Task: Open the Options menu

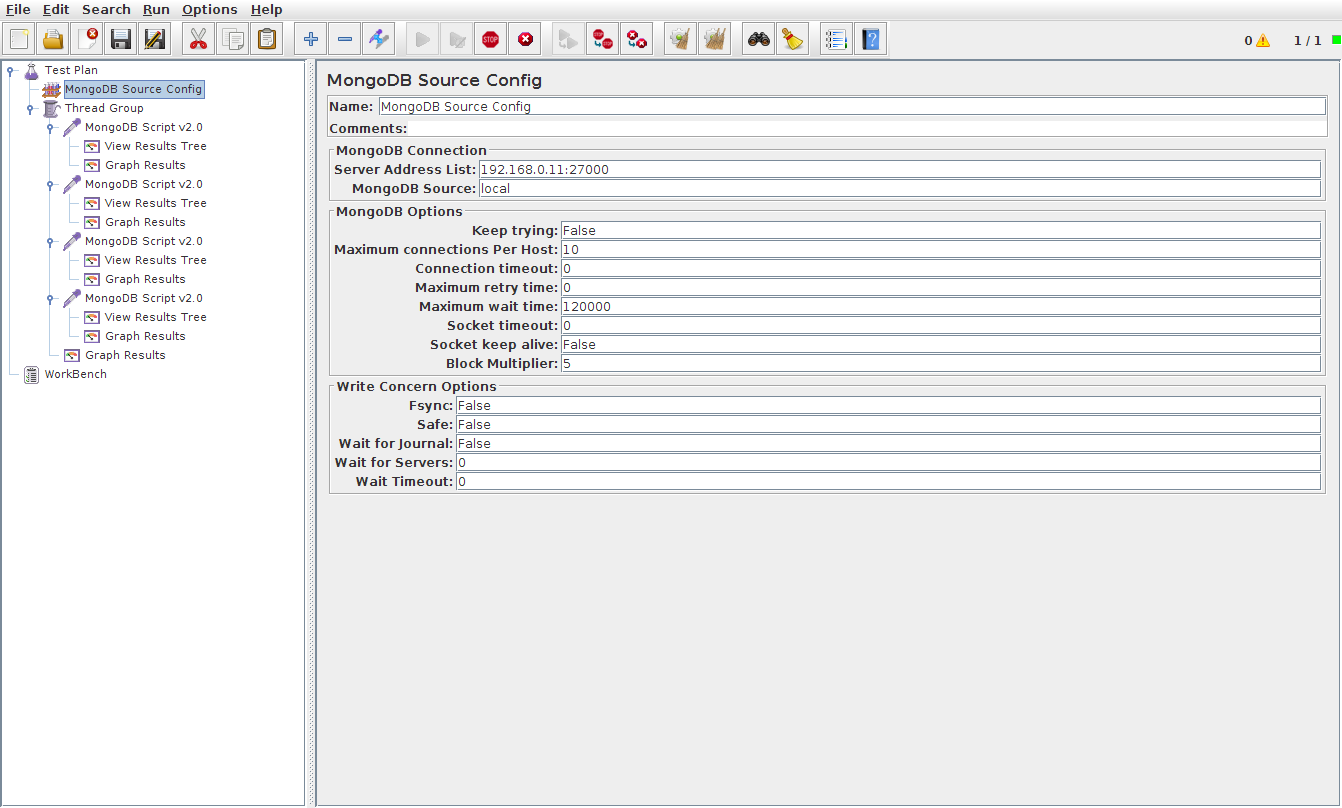Action: tap(210, 9)
